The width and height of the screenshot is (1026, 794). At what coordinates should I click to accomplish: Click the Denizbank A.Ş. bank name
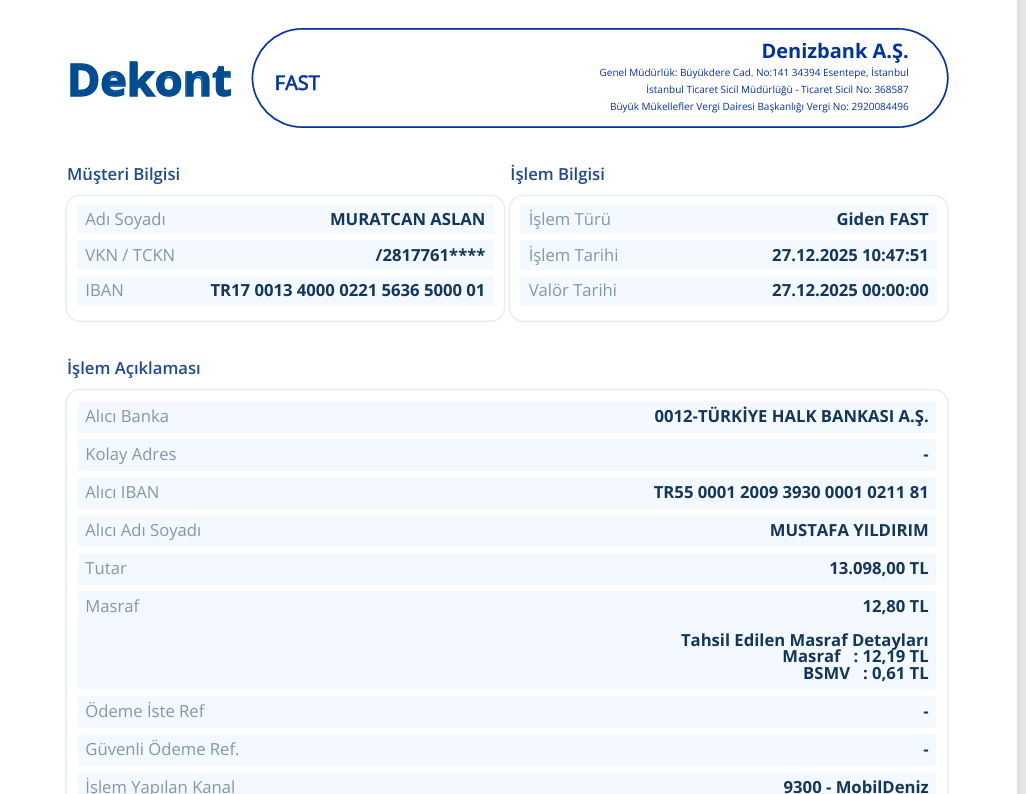(x=835, y=51)
